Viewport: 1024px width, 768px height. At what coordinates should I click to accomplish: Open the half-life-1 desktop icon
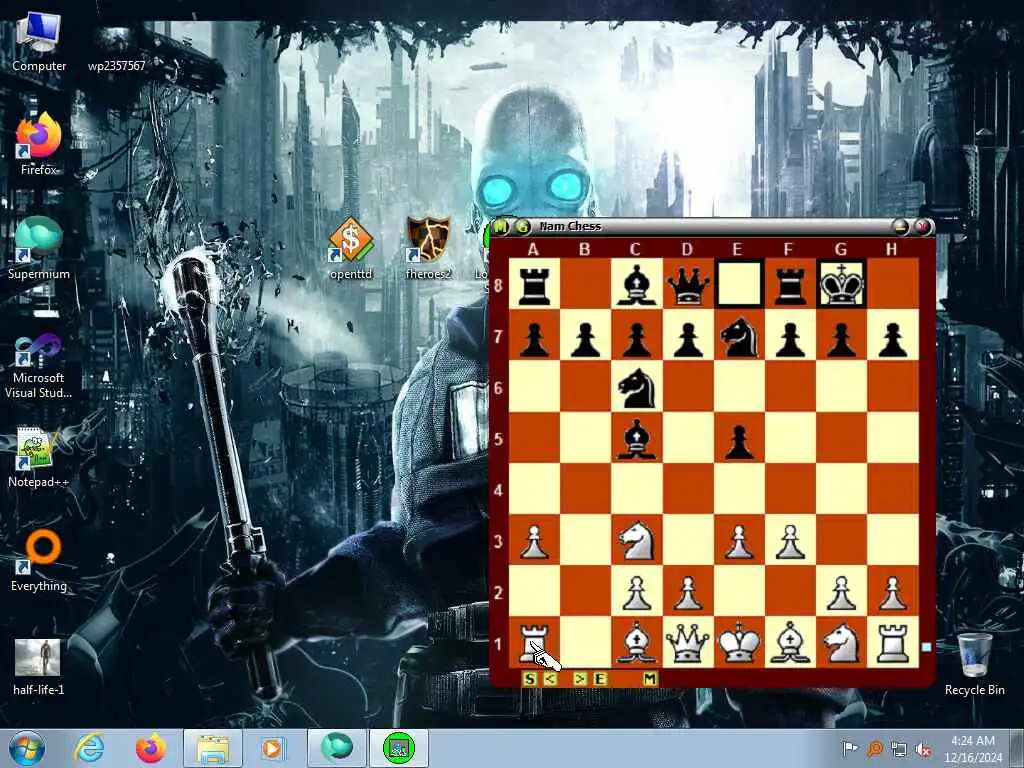pyautogui.click(x=39, y=667)
